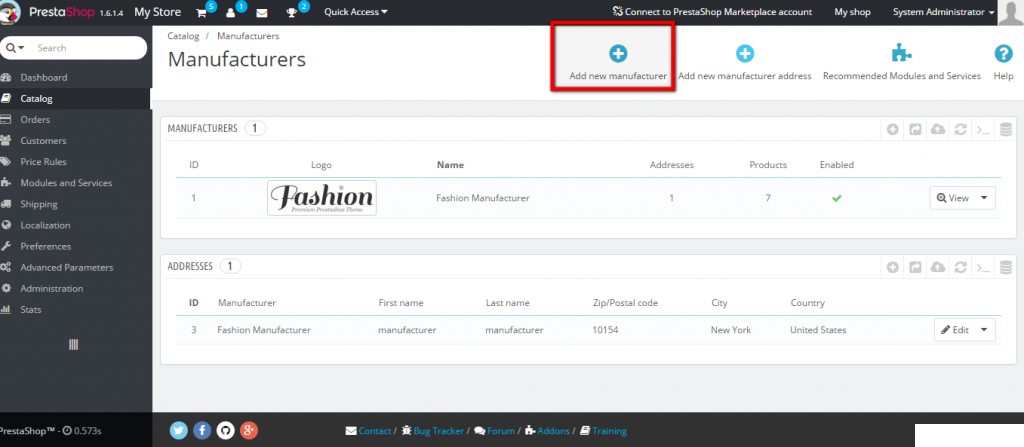Open Forum link in footer
This screenshot has height=447, width=1024.
point(495,431)
